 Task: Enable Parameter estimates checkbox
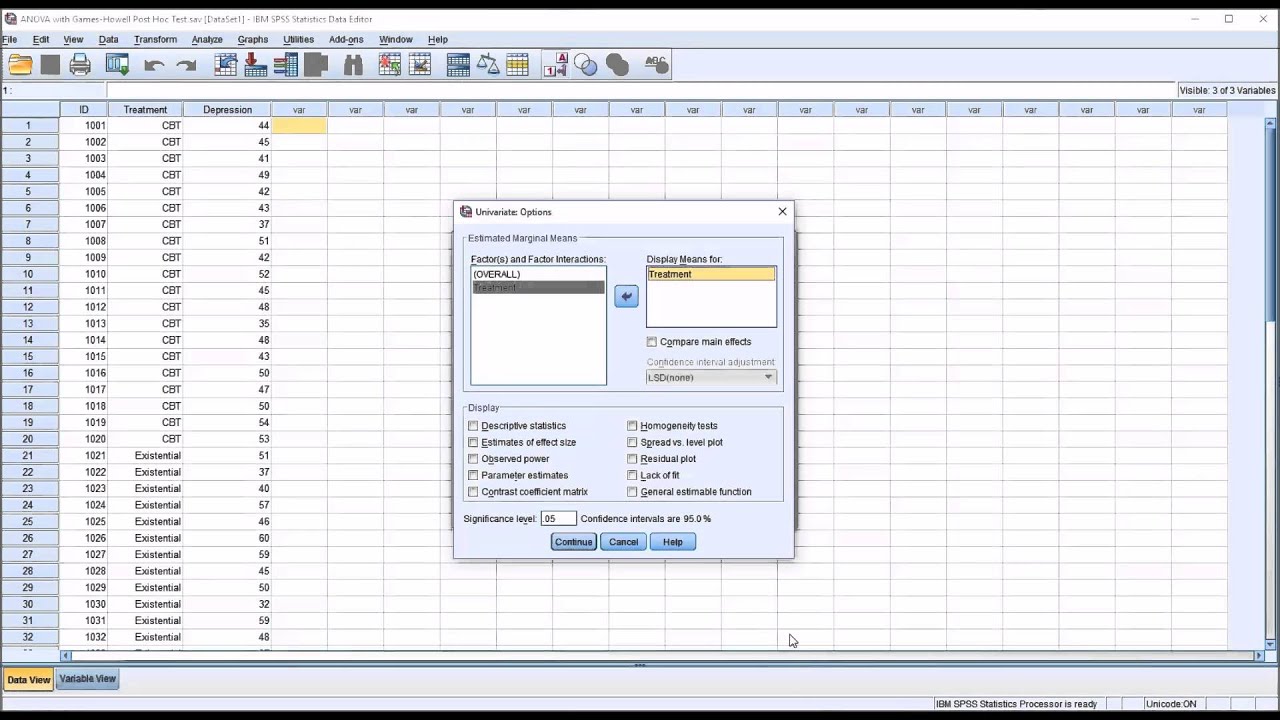474,475
